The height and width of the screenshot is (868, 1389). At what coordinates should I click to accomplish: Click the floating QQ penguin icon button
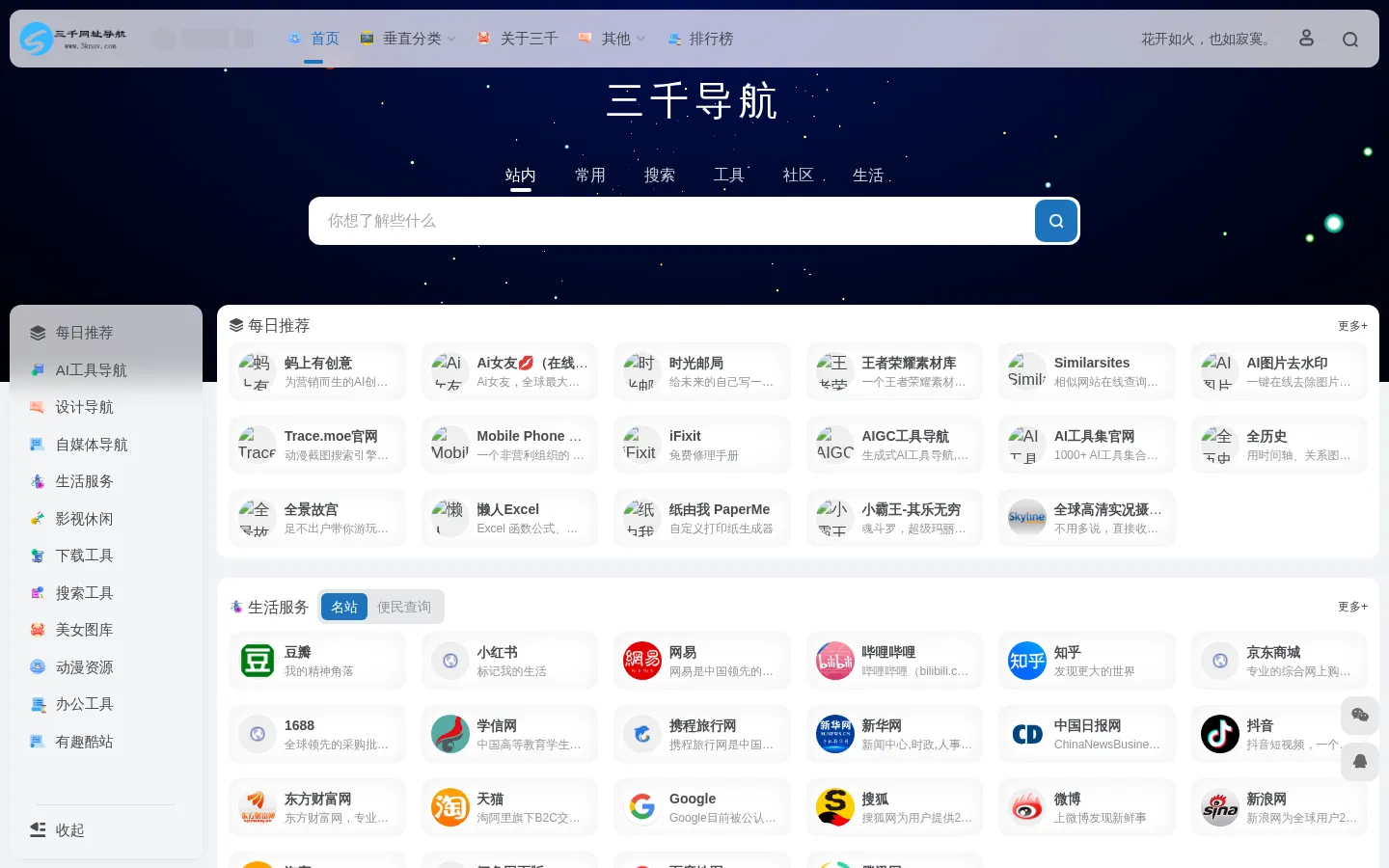pyautogui.click(x=1360, y=762)
